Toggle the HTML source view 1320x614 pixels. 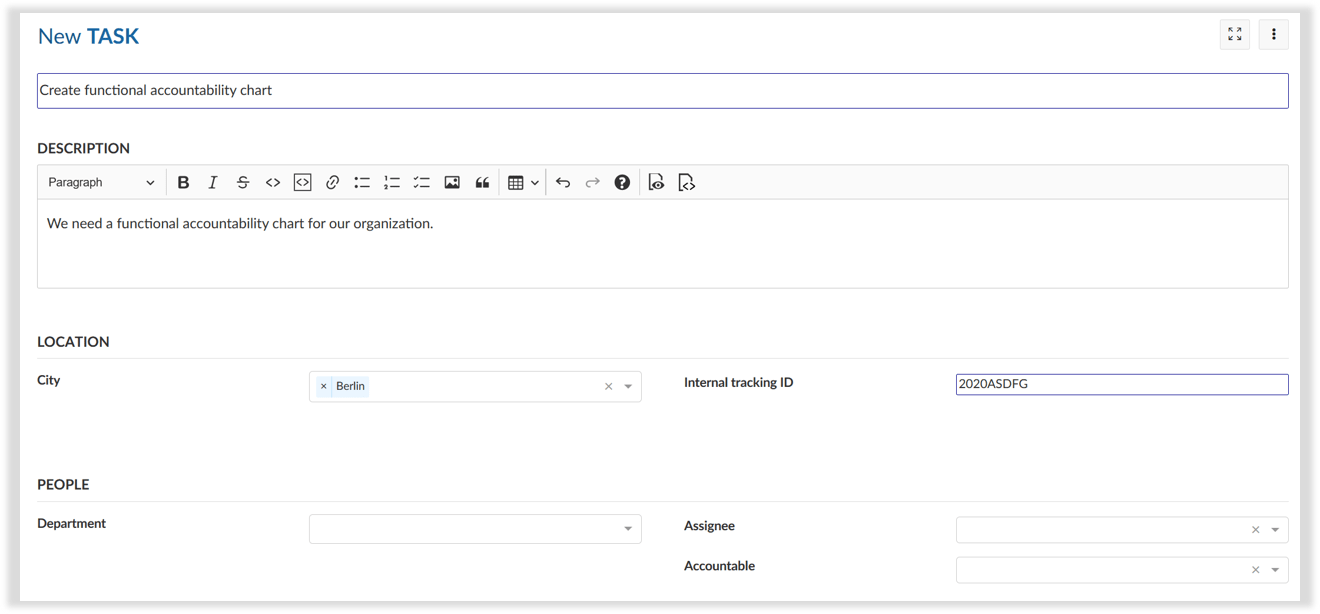point(686,181)
